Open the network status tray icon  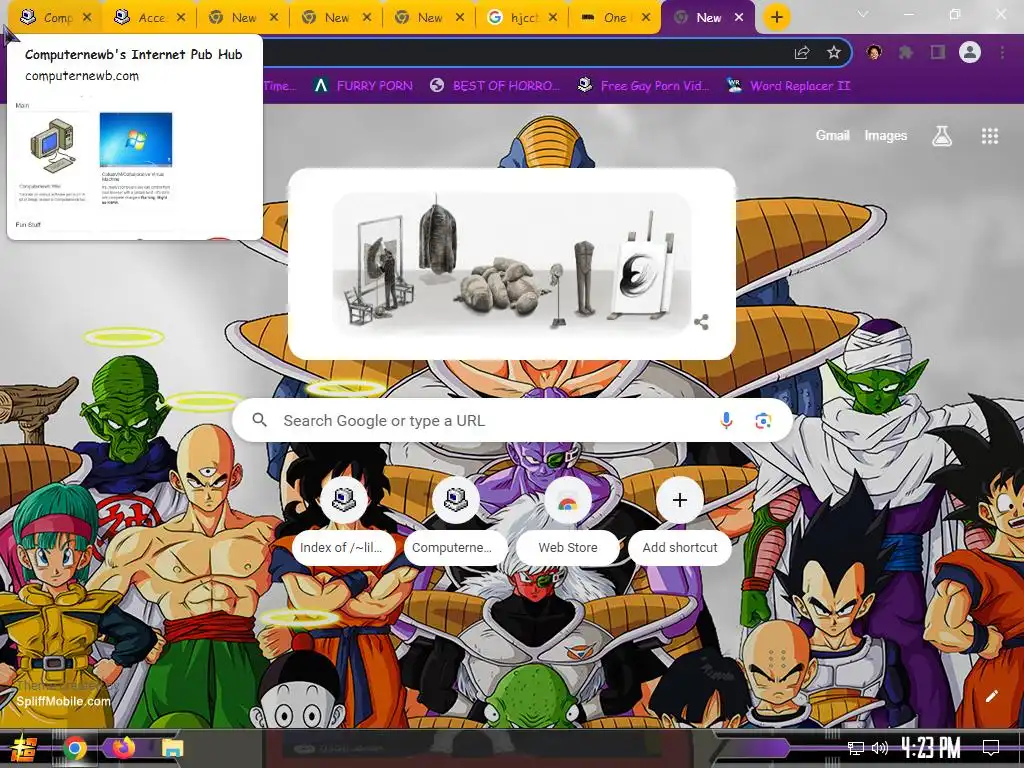point(856,748)
